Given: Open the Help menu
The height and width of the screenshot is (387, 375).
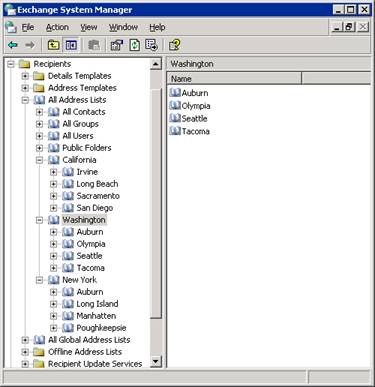Looking at the screenshot, I should [x=157, y=27].
